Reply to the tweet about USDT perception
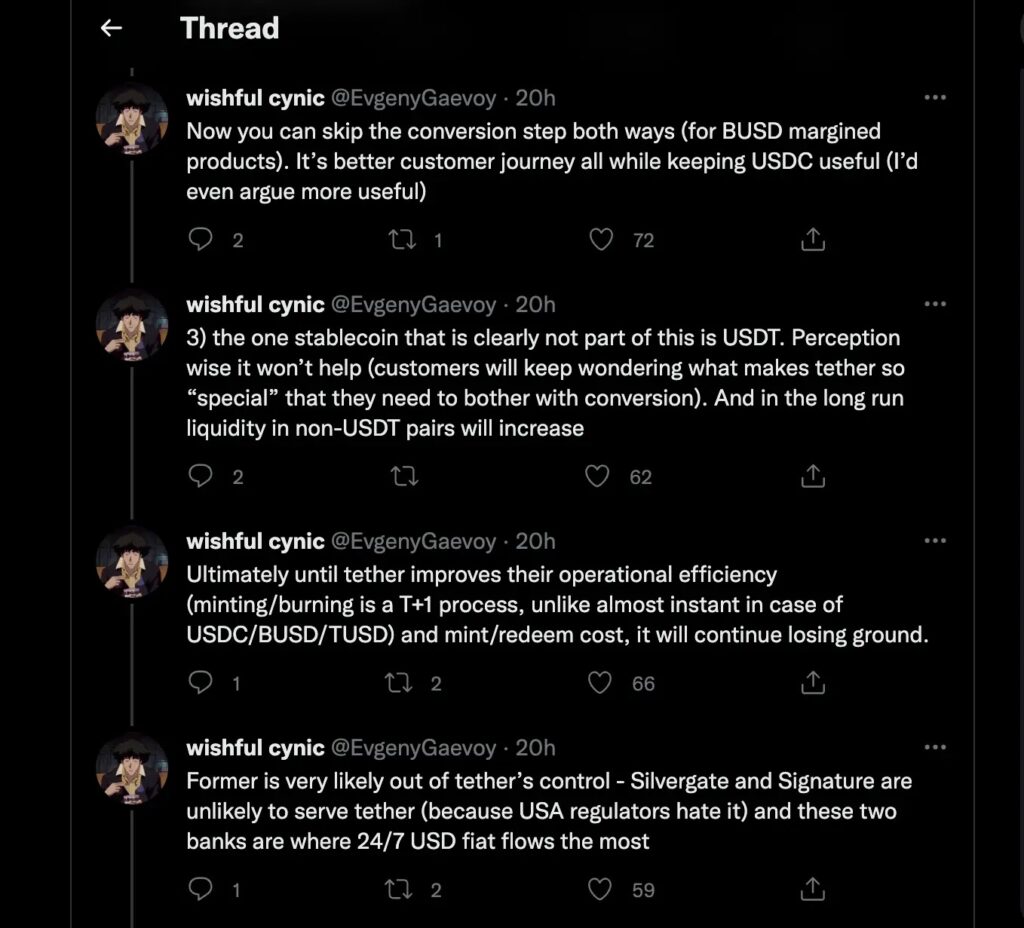The width and height of the screenshot is (1024, 928). coord(201,477)
